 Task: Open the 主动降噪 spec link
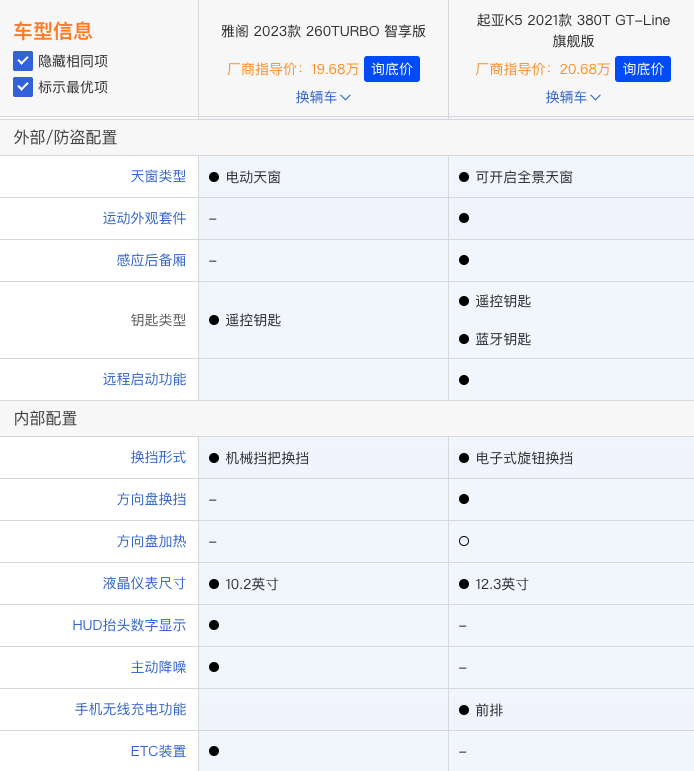[158, 667]
